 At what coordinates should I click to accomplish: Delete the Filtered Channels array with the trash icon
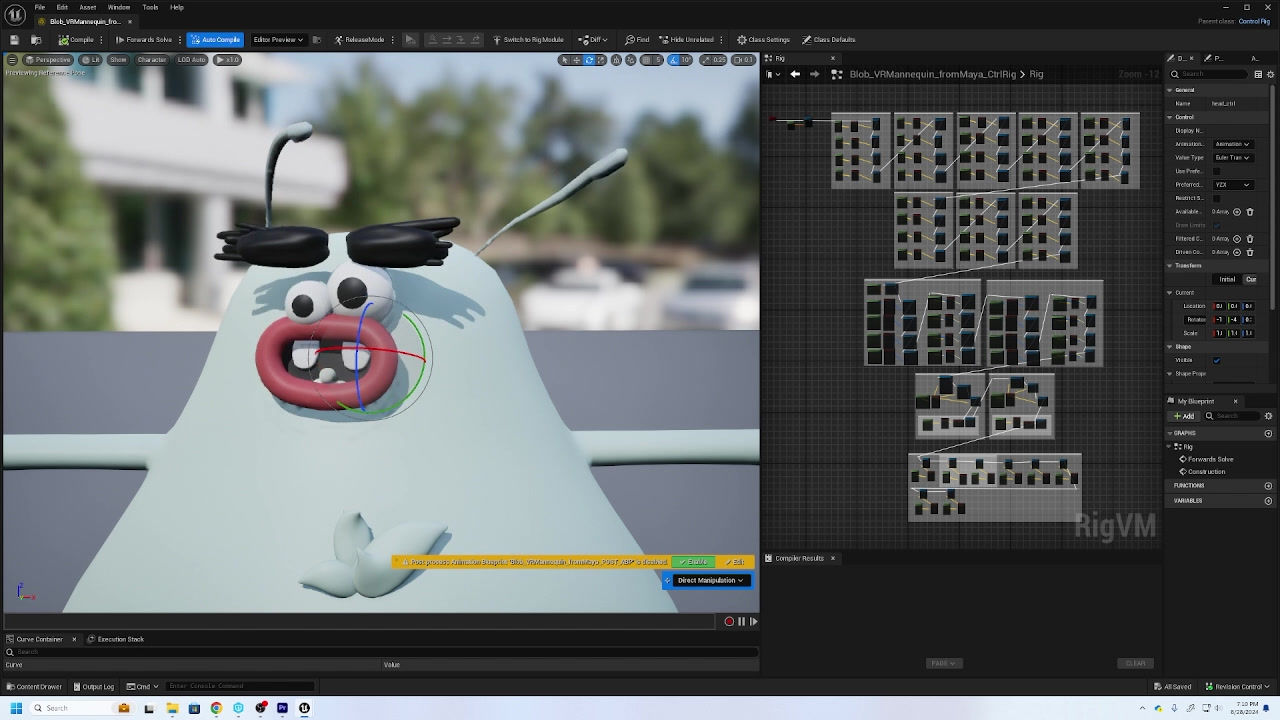pyautogui.click(x=1249, y=239)
